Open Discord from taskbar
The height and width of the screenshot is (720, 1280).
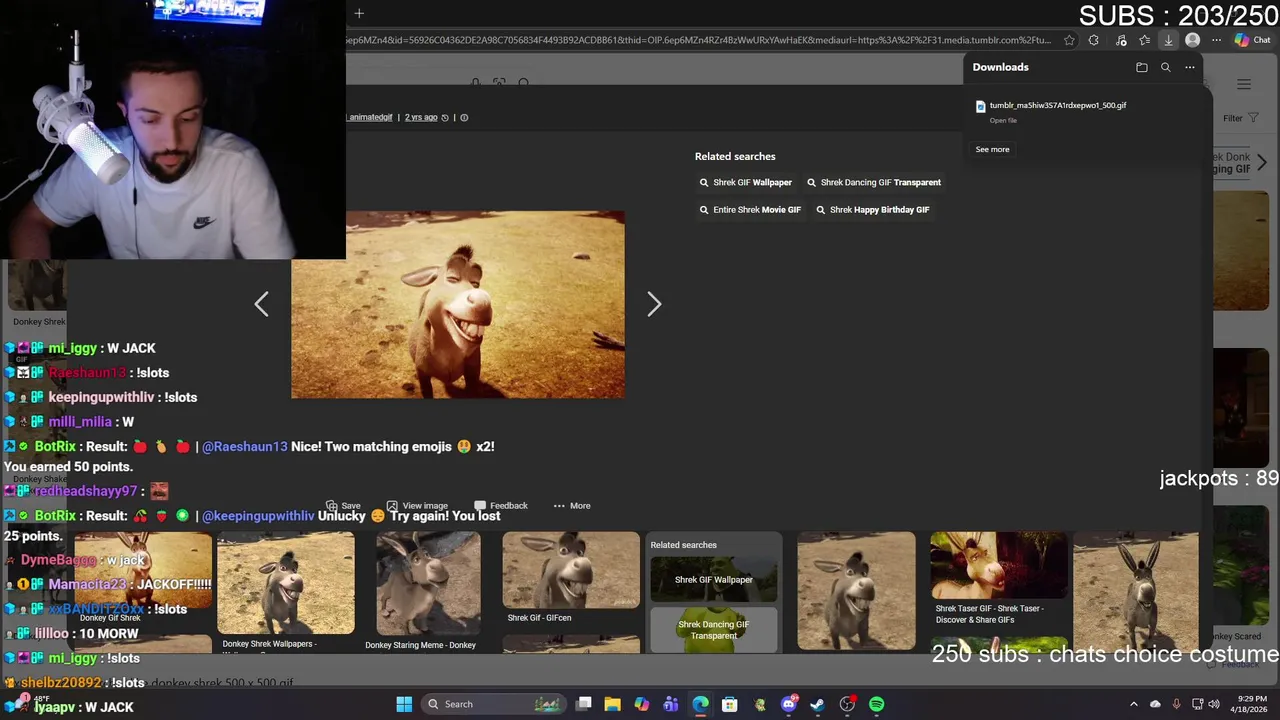(x=789, y=704)
